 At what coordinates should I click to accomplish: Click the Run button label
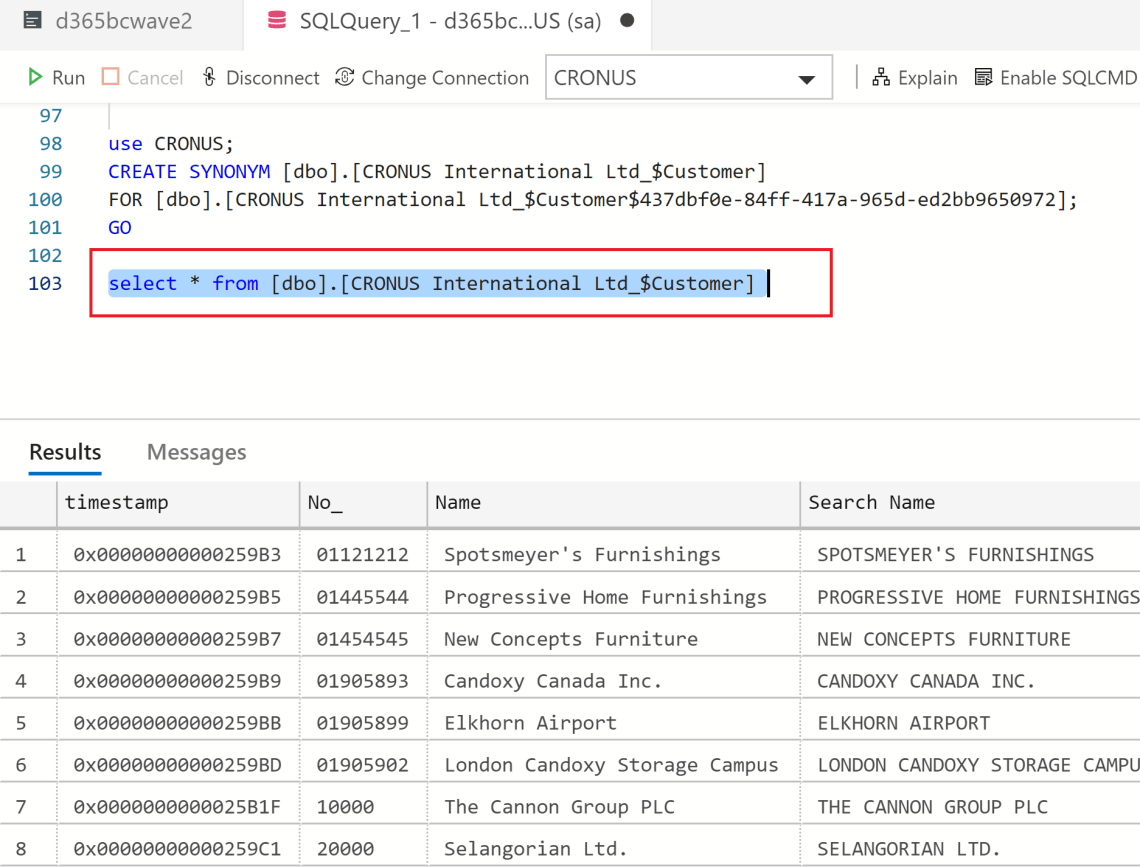pyautogui.click(x=65, y=77)
